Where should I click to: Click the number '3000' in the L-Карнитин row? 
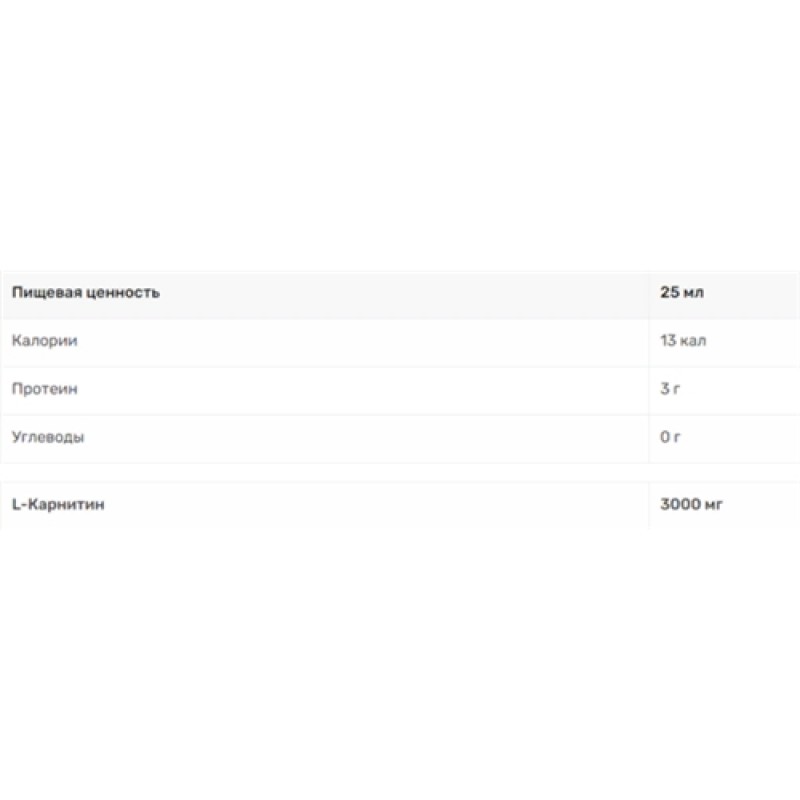pos(680,505)
